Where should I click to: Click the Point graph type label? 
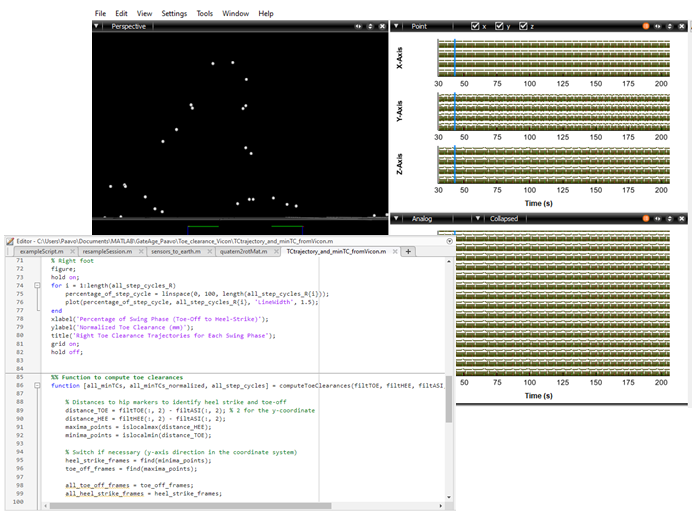[419, 26]
